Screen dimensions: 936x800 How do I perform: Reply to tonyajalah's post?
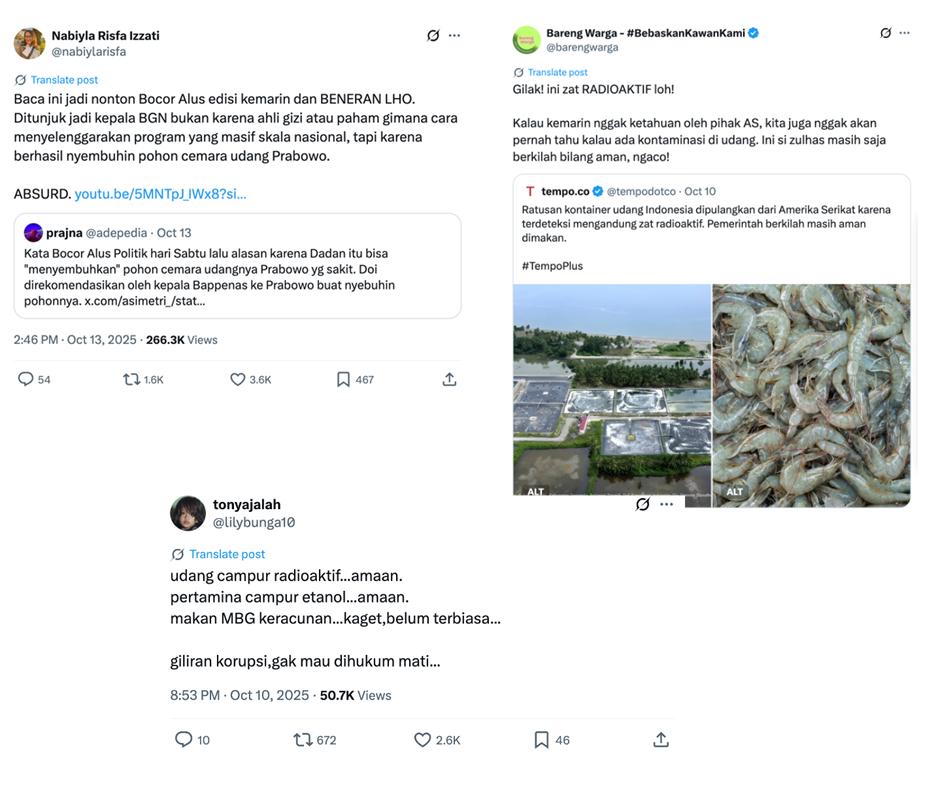point(183,740)
